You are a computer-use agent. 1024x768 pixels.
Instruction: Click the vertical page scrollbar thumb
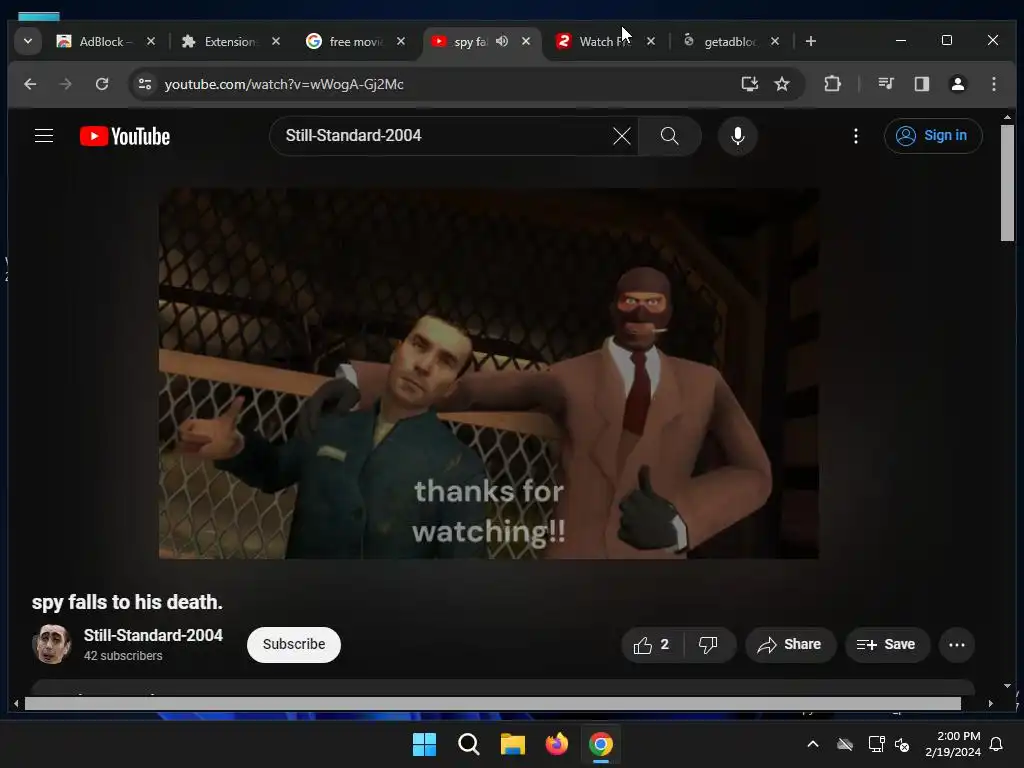(x=1007, y=183)
